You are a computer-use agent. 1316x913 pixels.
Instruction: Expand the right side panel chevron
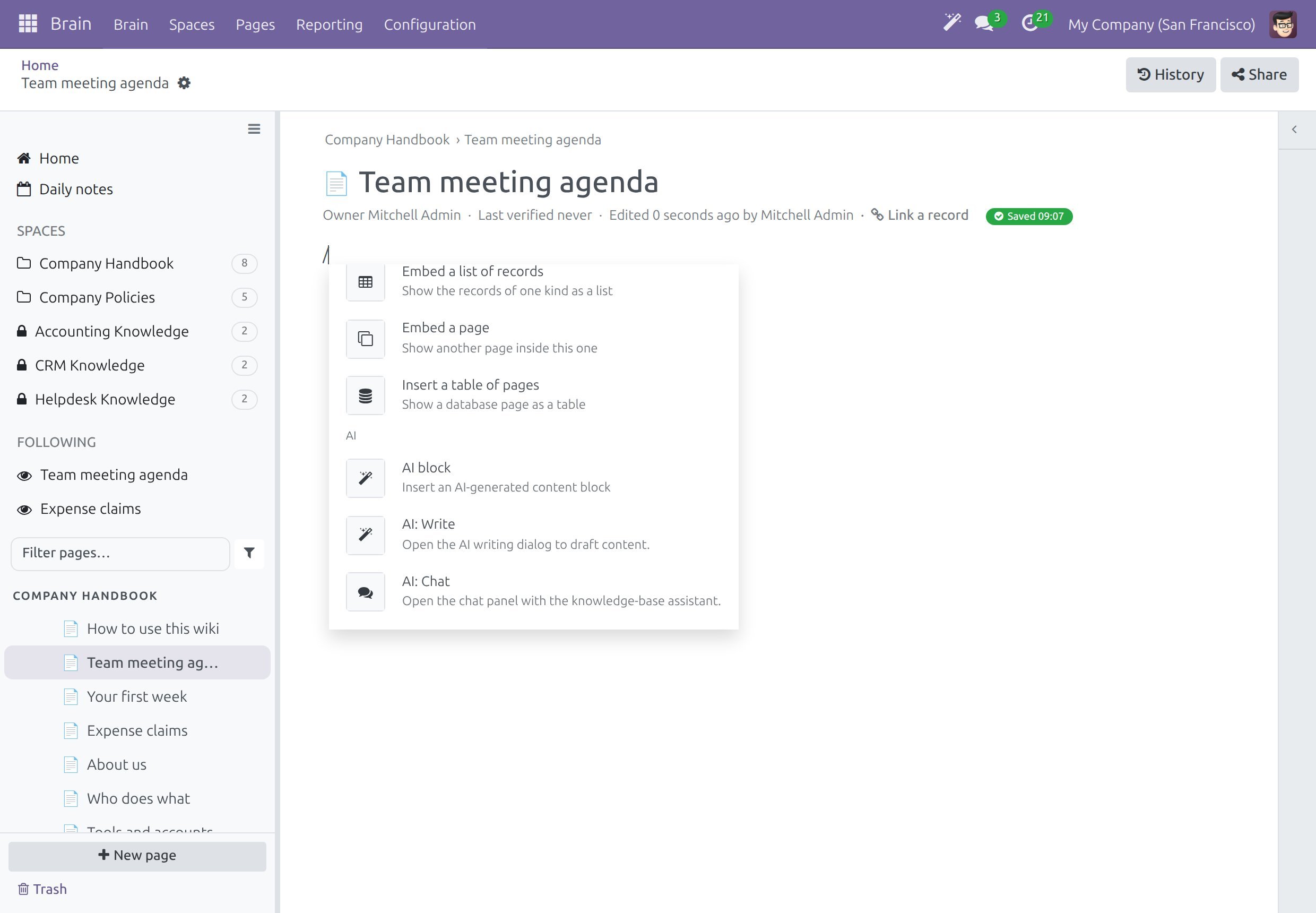[x=1294, y=130]
